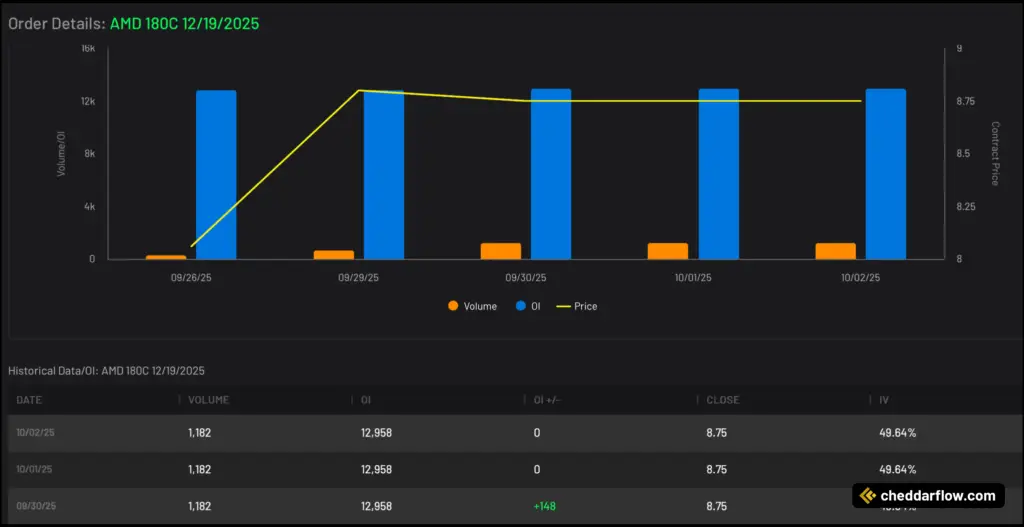Click the orange Volume bar for 09/26/25

pyautogui.click(x=166, y=257)
